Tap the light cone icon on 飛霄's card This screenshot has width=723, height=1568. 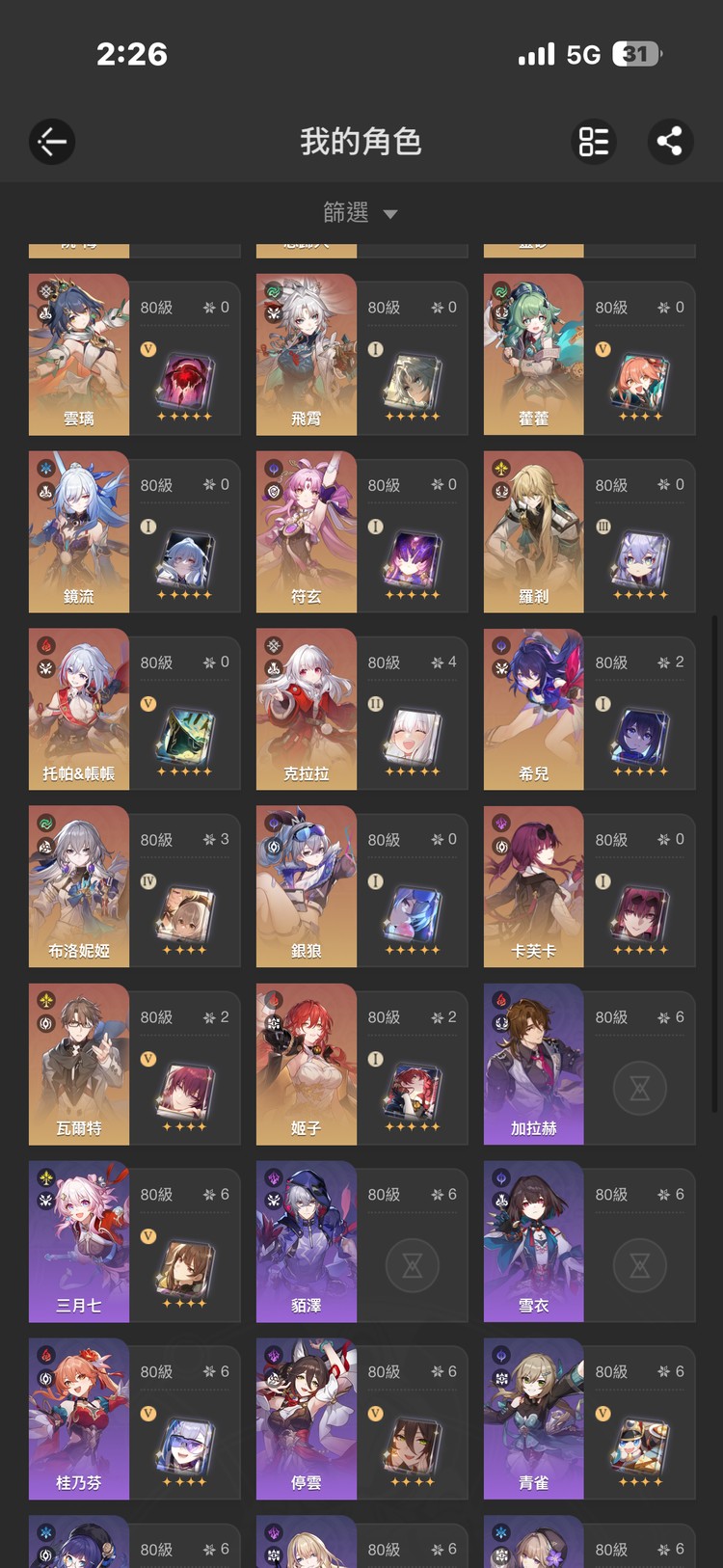pyautogui.click(x=414, y=380)
